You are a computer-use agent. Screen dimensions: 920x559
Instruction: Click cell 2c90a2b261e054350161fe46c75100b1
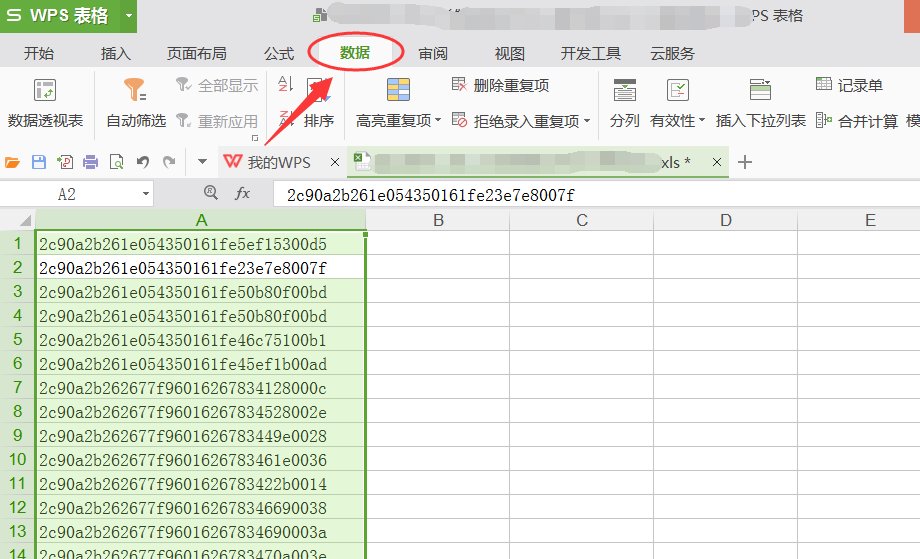click(x=201, y=340)
